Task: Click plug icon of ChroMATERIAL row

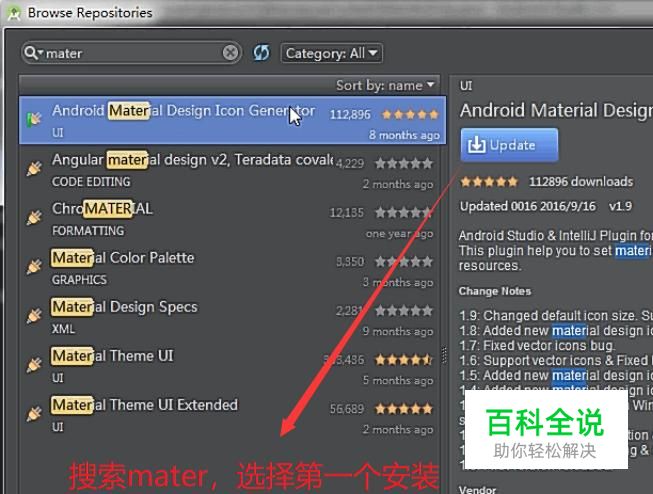Action: (x=34, y=217)
